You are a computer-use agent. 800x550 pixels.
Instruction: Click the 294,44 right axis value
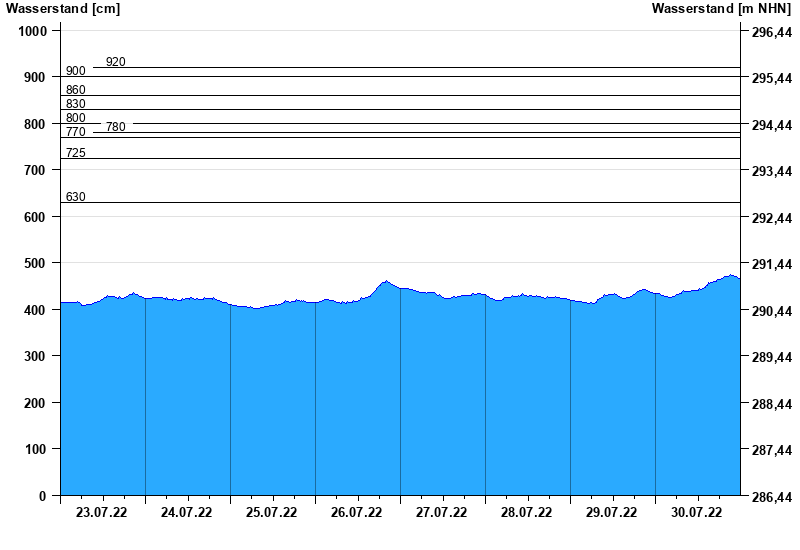coord(772,126)
